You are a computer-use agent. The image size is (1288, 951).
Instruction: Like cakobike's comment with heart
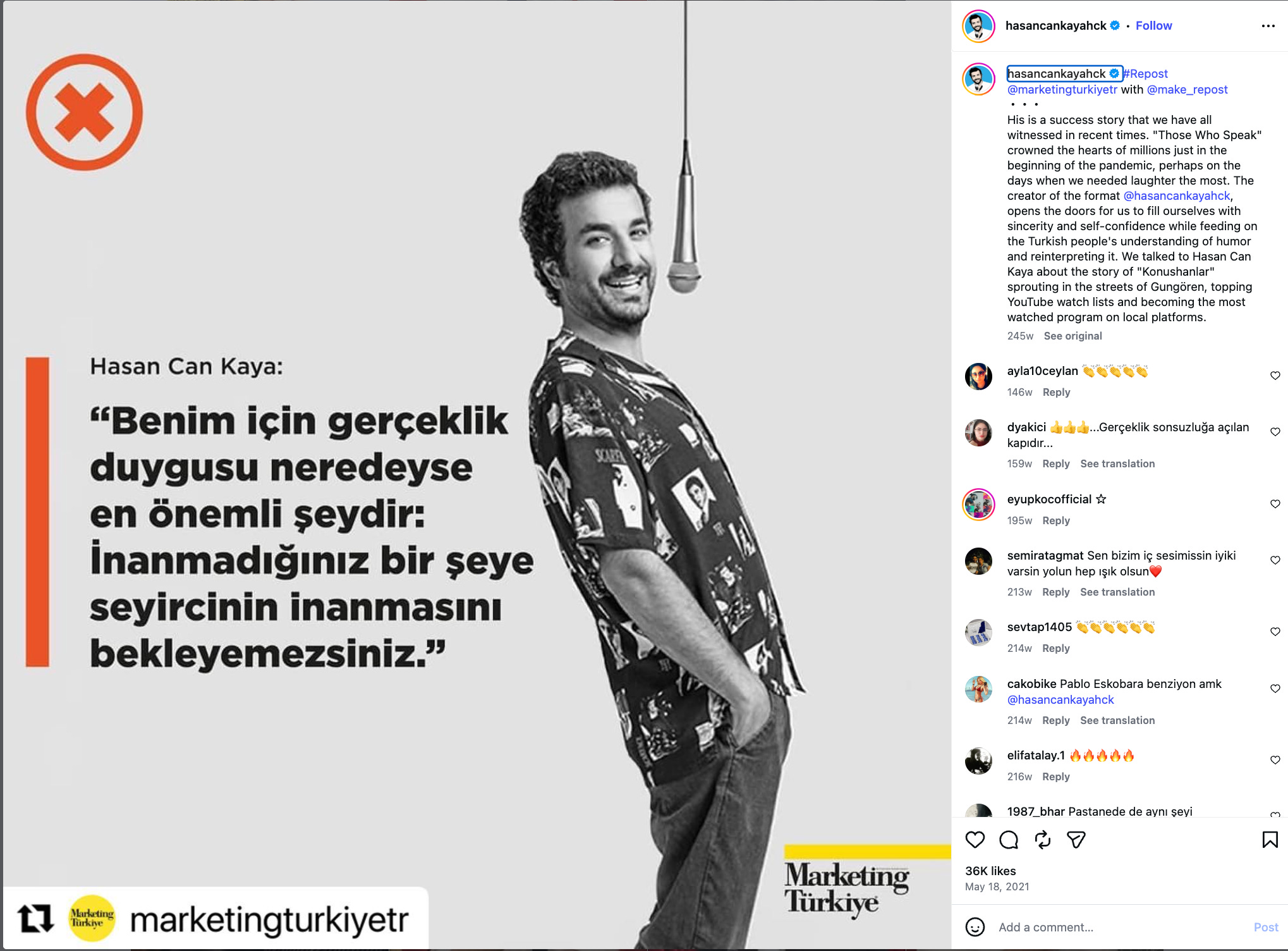pyautogui.click(x=1275, y=689)
